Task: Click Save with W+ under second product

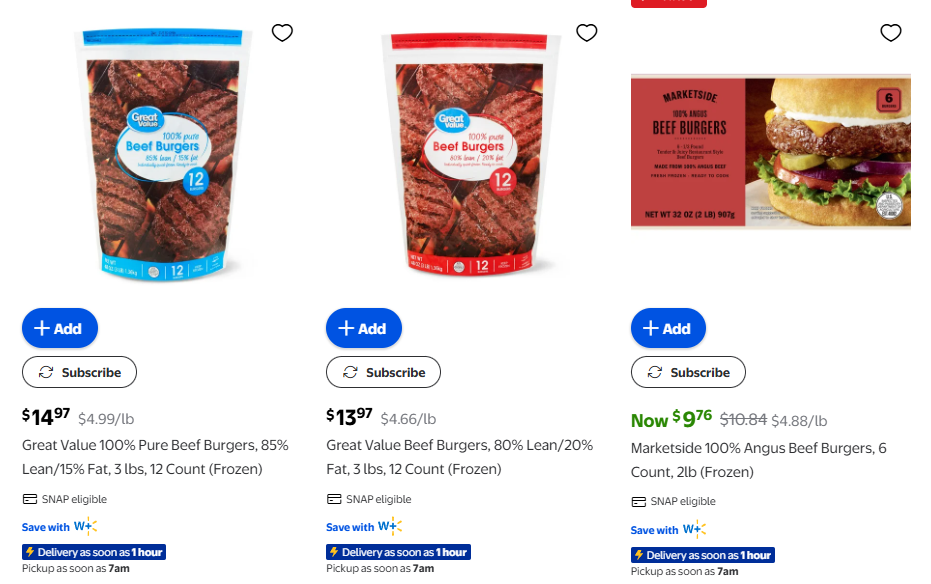Action: [x=364, y=526]
